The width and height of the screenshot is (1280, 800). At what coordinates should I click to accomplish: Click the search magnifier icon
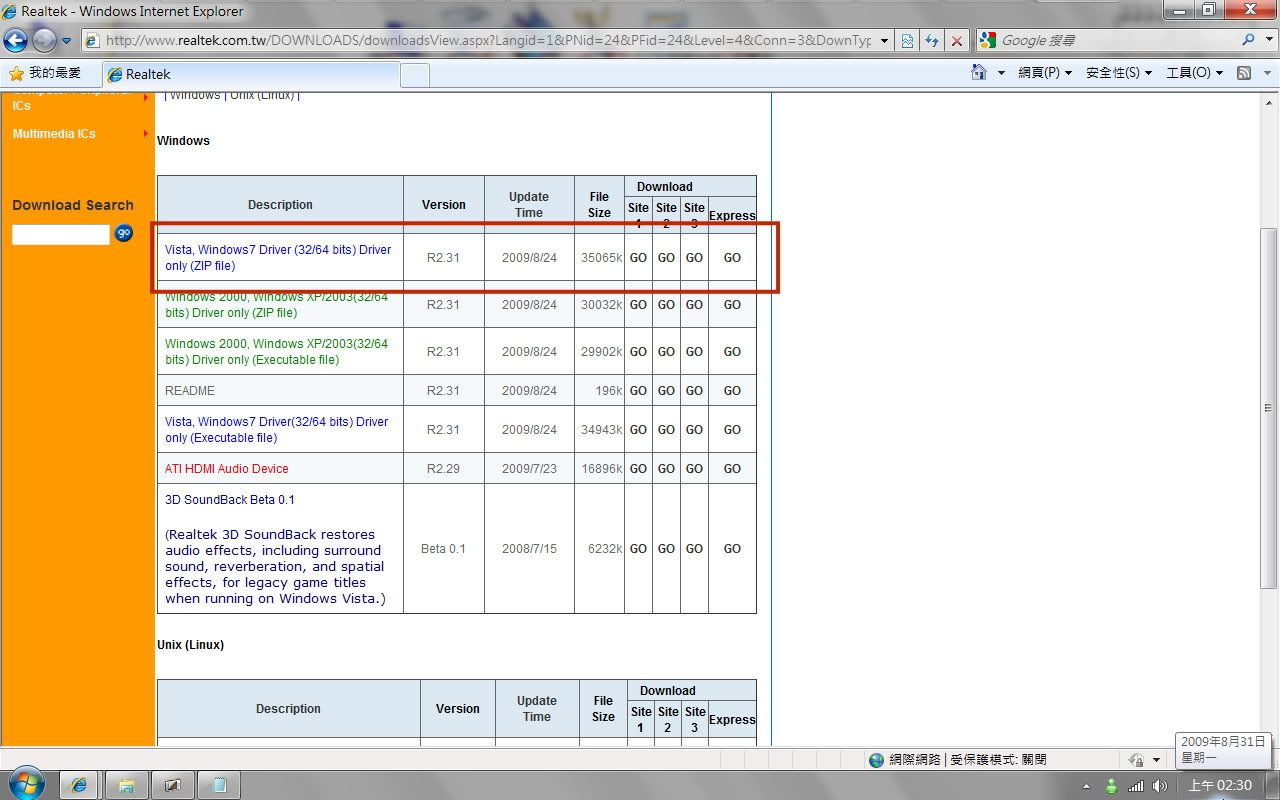[1248, 40]
